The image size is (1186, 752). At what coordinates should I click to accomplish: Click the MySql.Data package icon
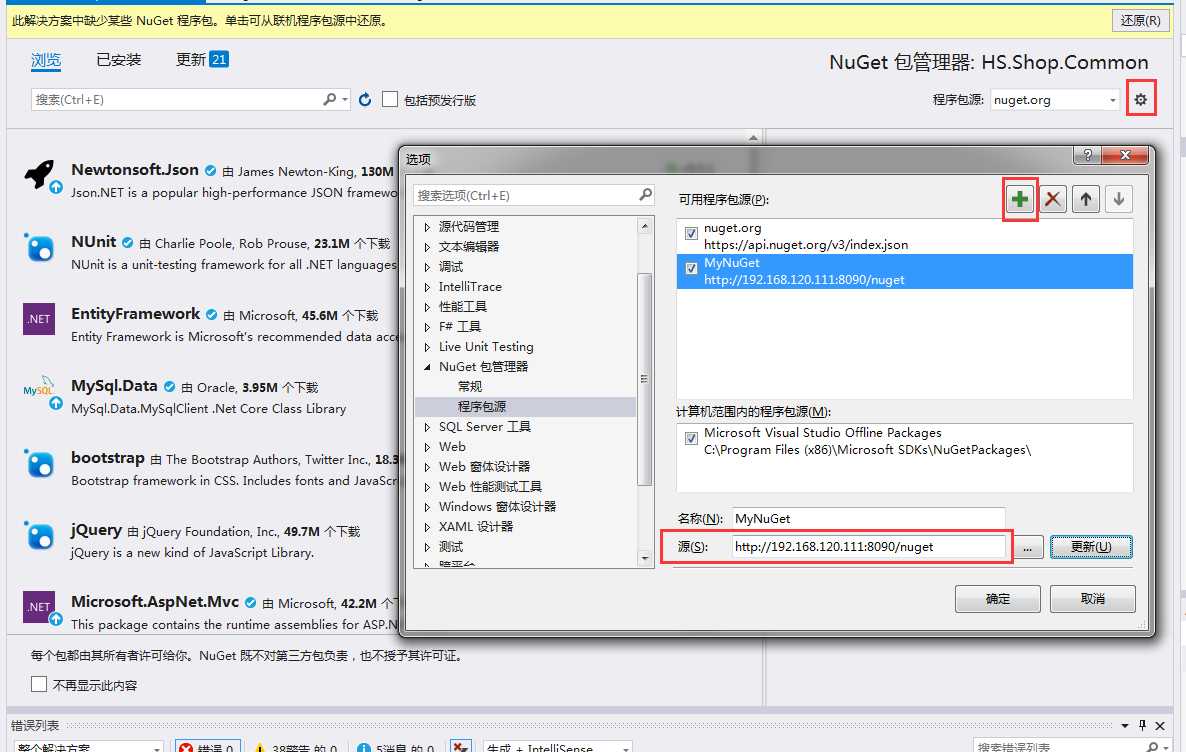(x=39, y=390)
